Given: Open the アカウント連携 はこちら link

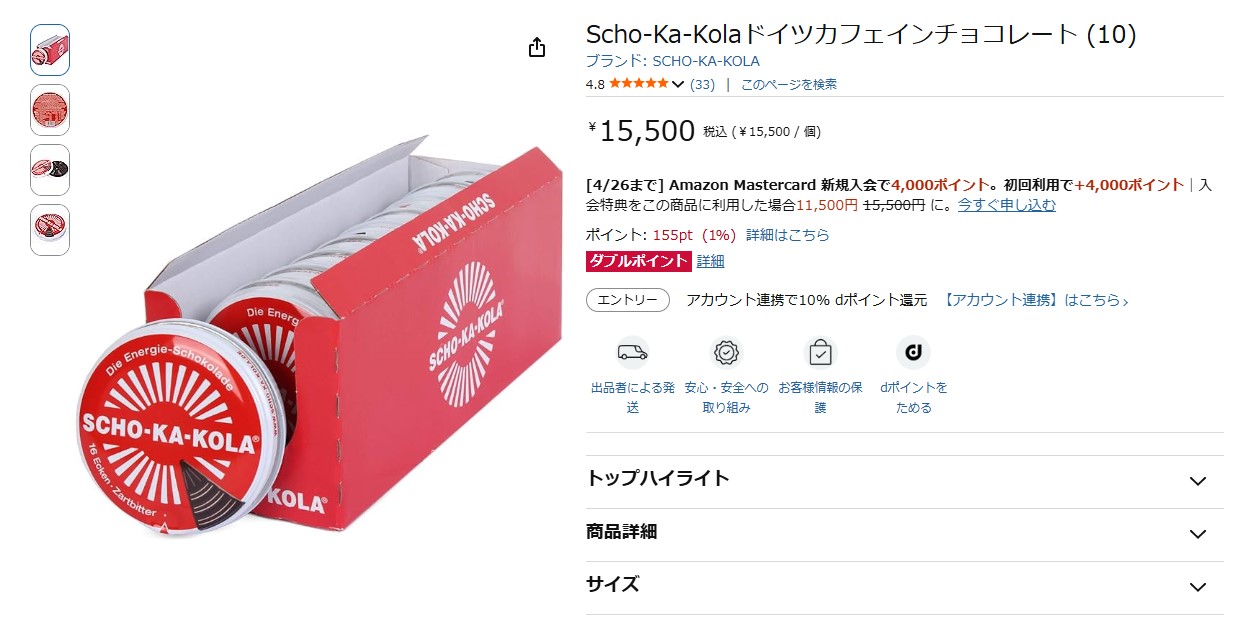Looking at the screenshot, I should pos(1035,300).
